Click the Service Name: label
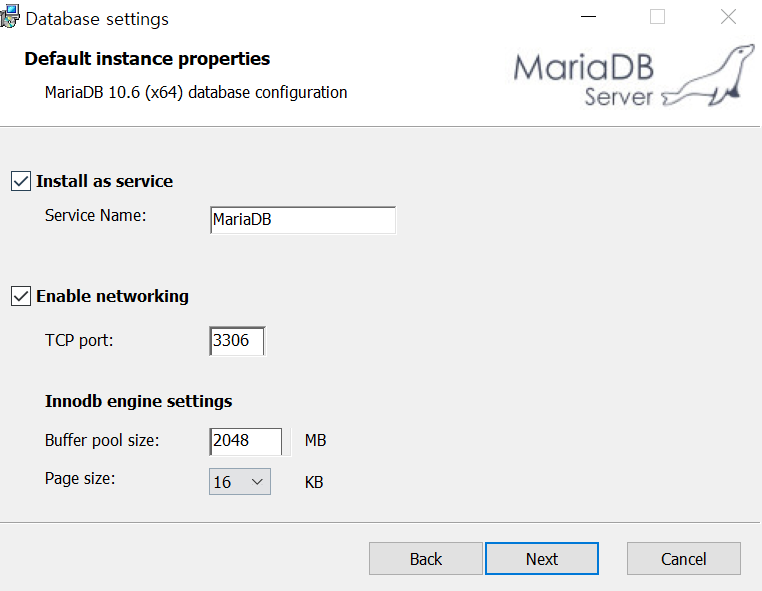Screen dimensions: 762x591 pos(95,215)
